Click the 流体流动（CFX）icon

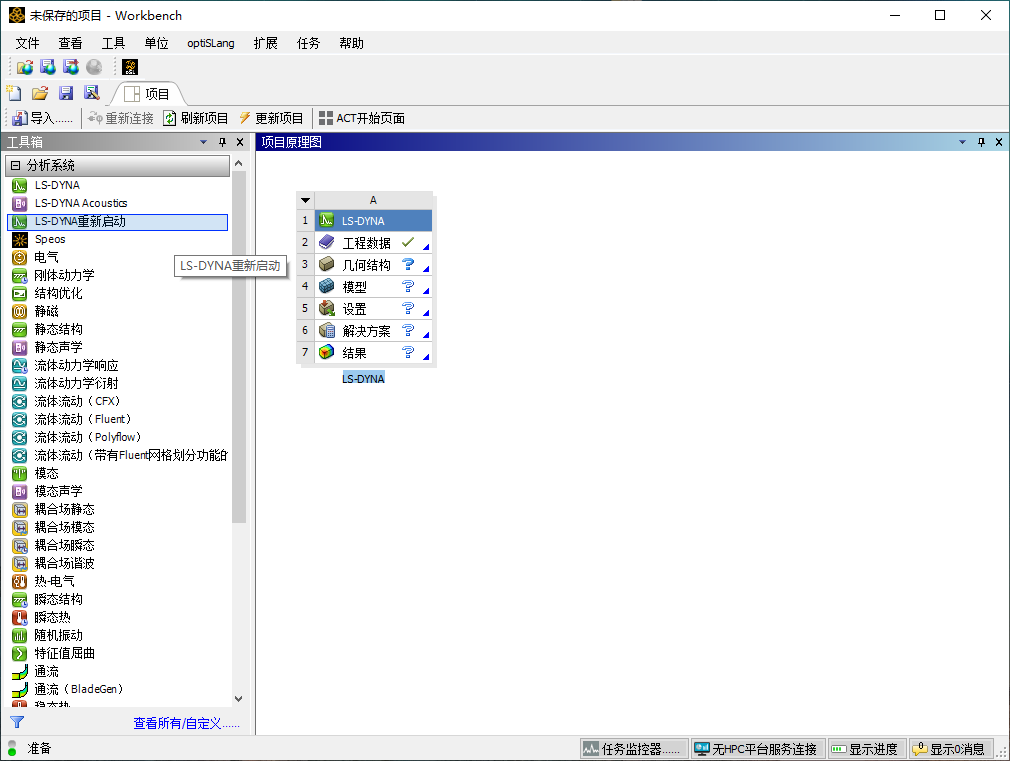(x=20, y=401)
